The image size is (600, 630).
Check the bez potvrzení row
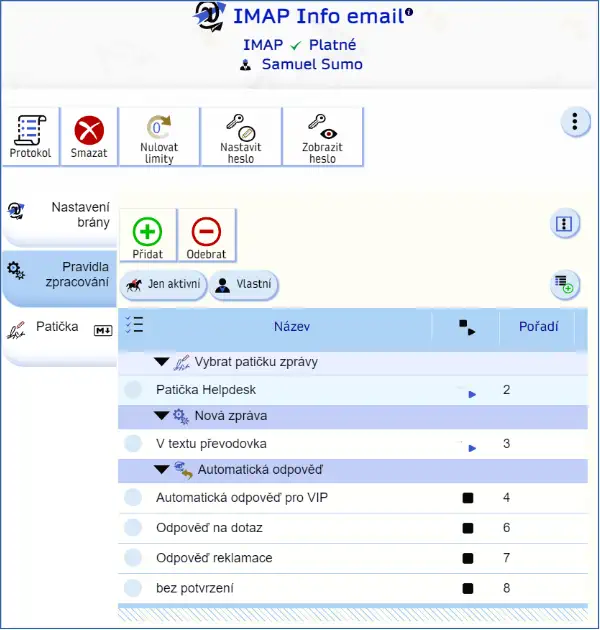point(133,588)
